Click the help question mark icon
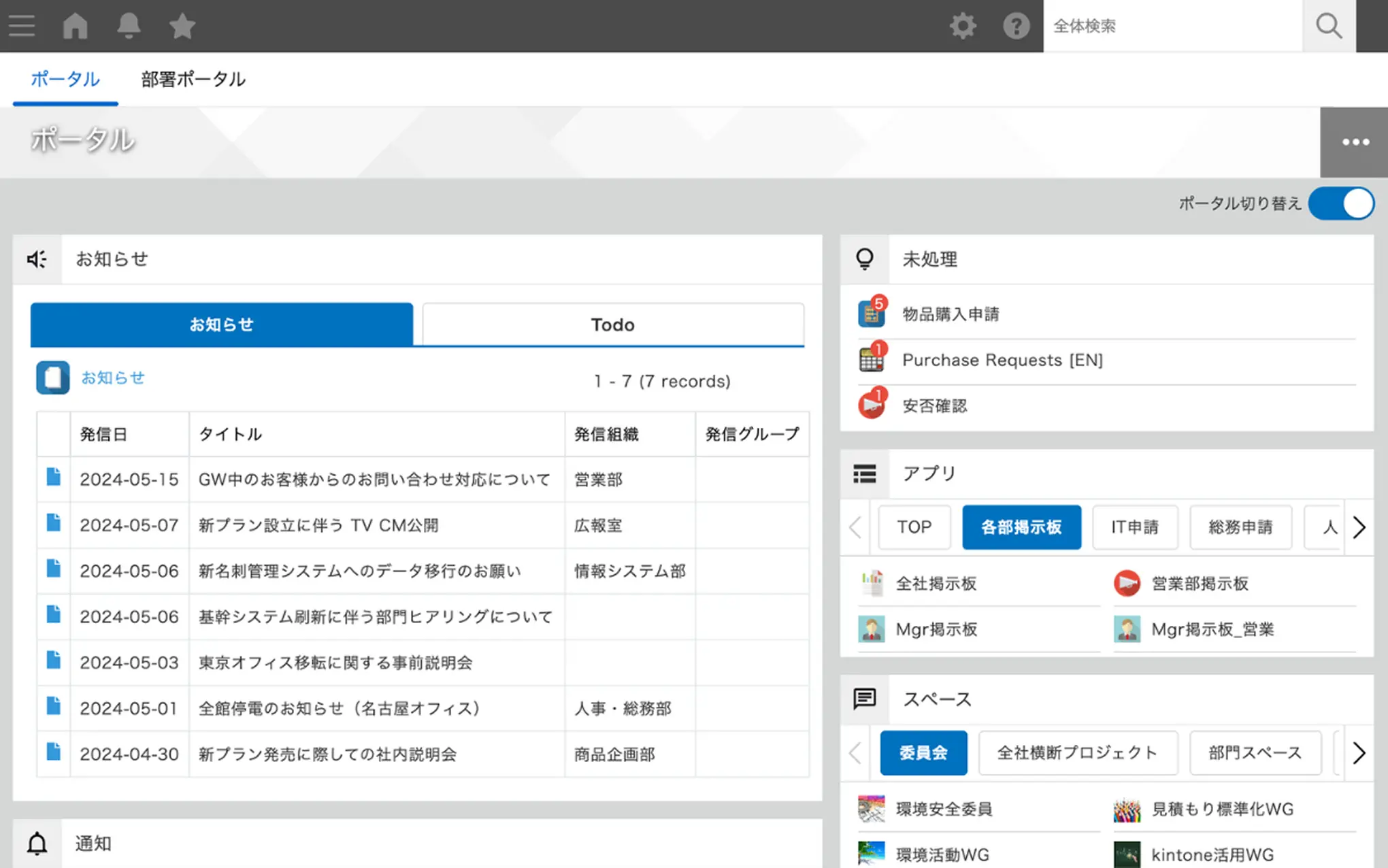 (1016, 26)
